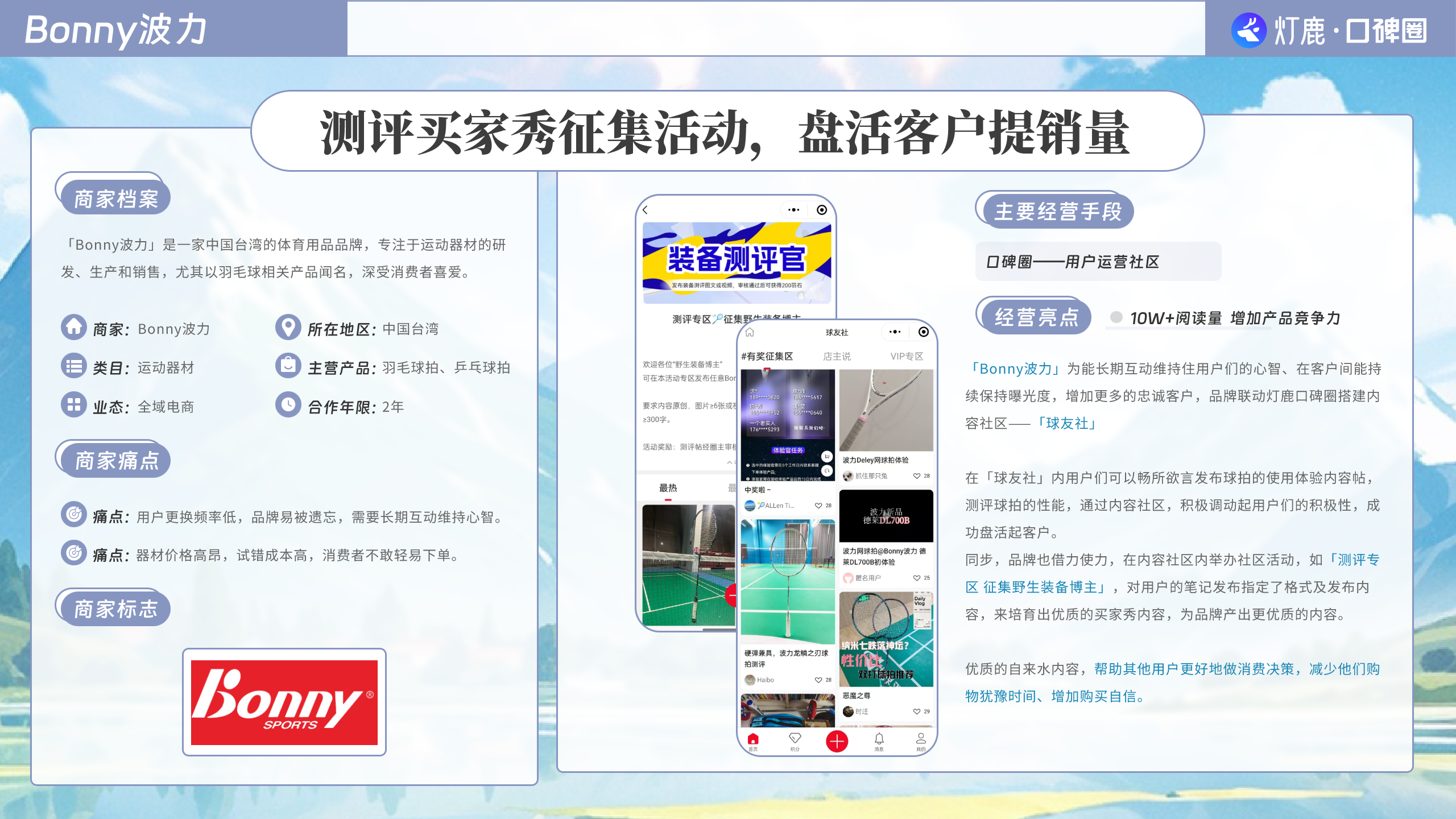Tap the red plus button to create a post

click(837, 741)
